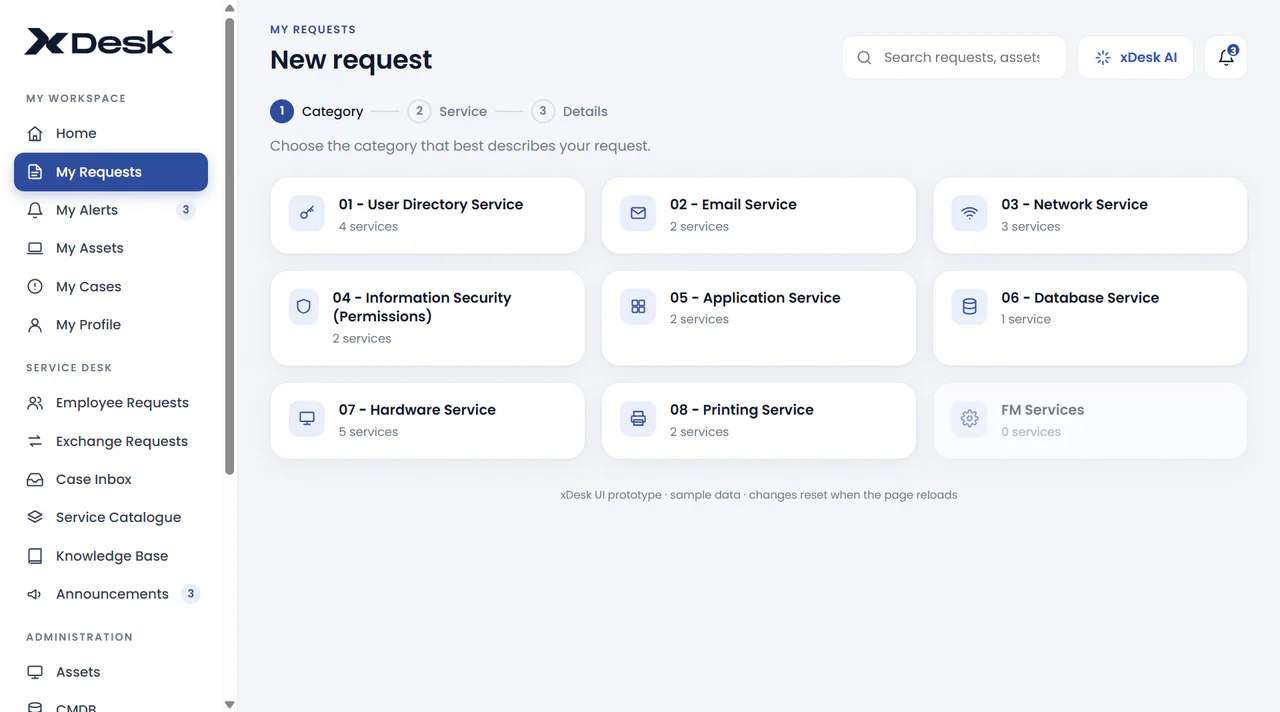Click sidebar scrollbar up arrow
The image size is (1280, 712).
tap(230, 9)
